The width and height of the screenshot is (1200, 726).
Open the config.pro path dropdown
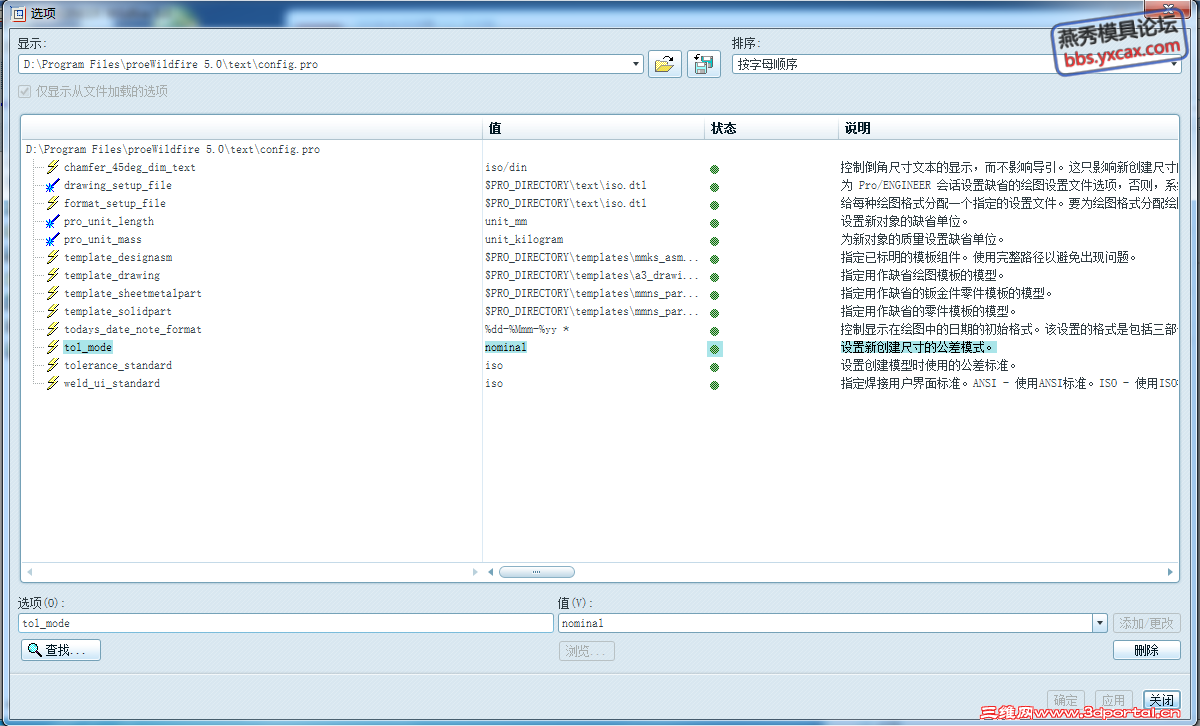637,64
